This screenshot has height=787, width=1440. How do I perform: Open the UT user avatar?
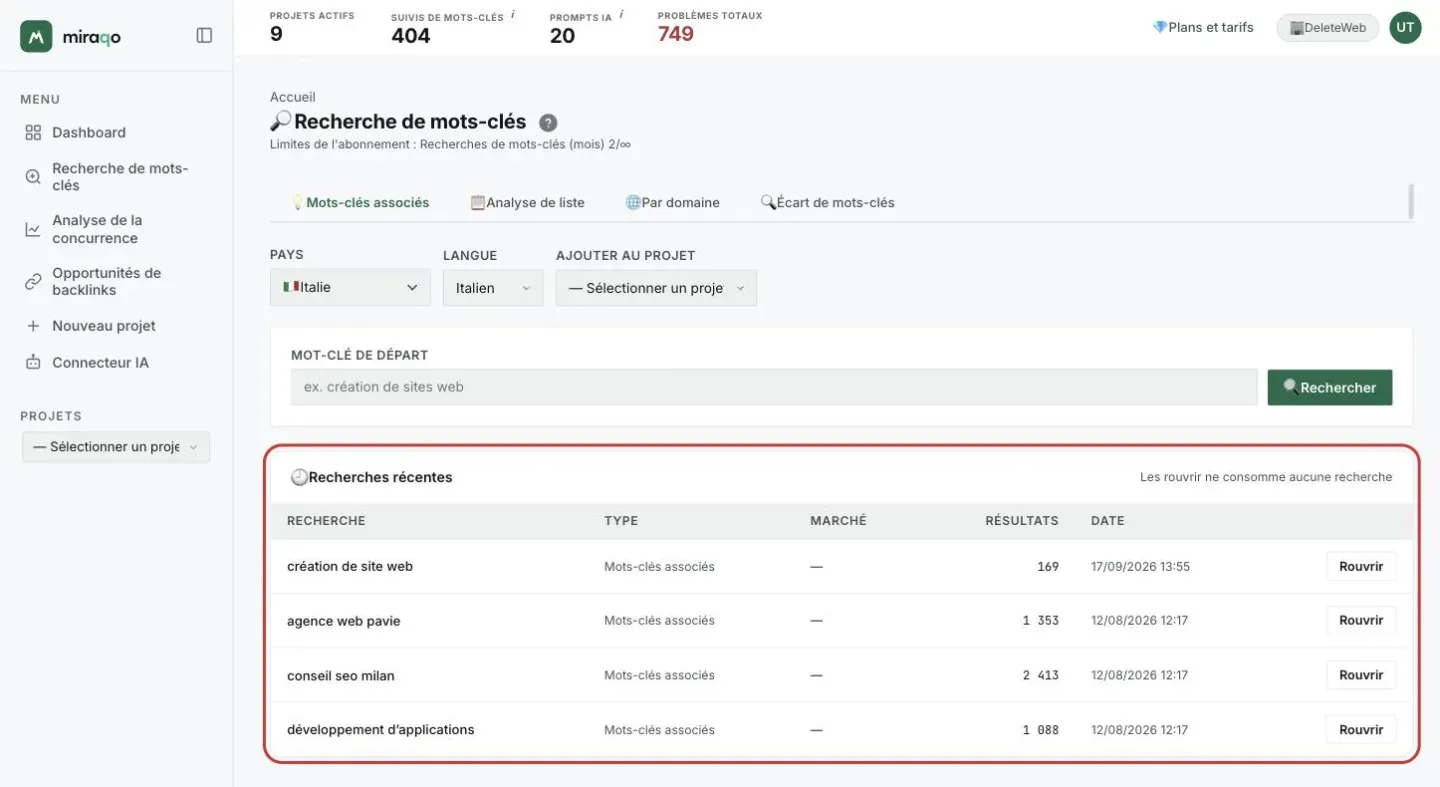[x=1405, y=28]
